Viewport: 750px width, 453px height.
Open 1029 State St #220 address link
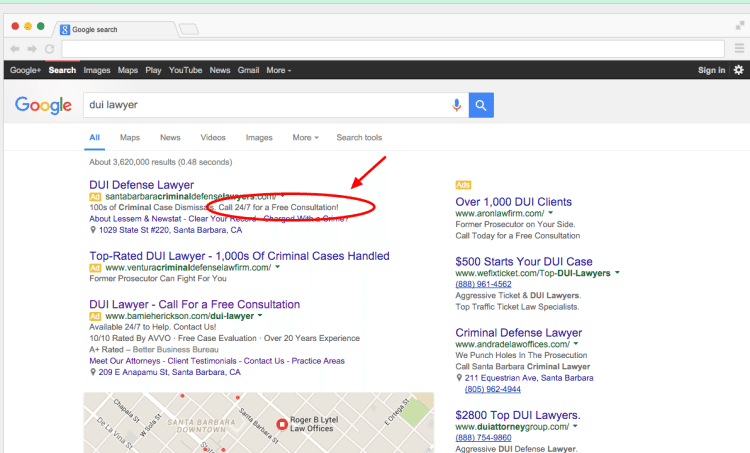click(170, 230)
